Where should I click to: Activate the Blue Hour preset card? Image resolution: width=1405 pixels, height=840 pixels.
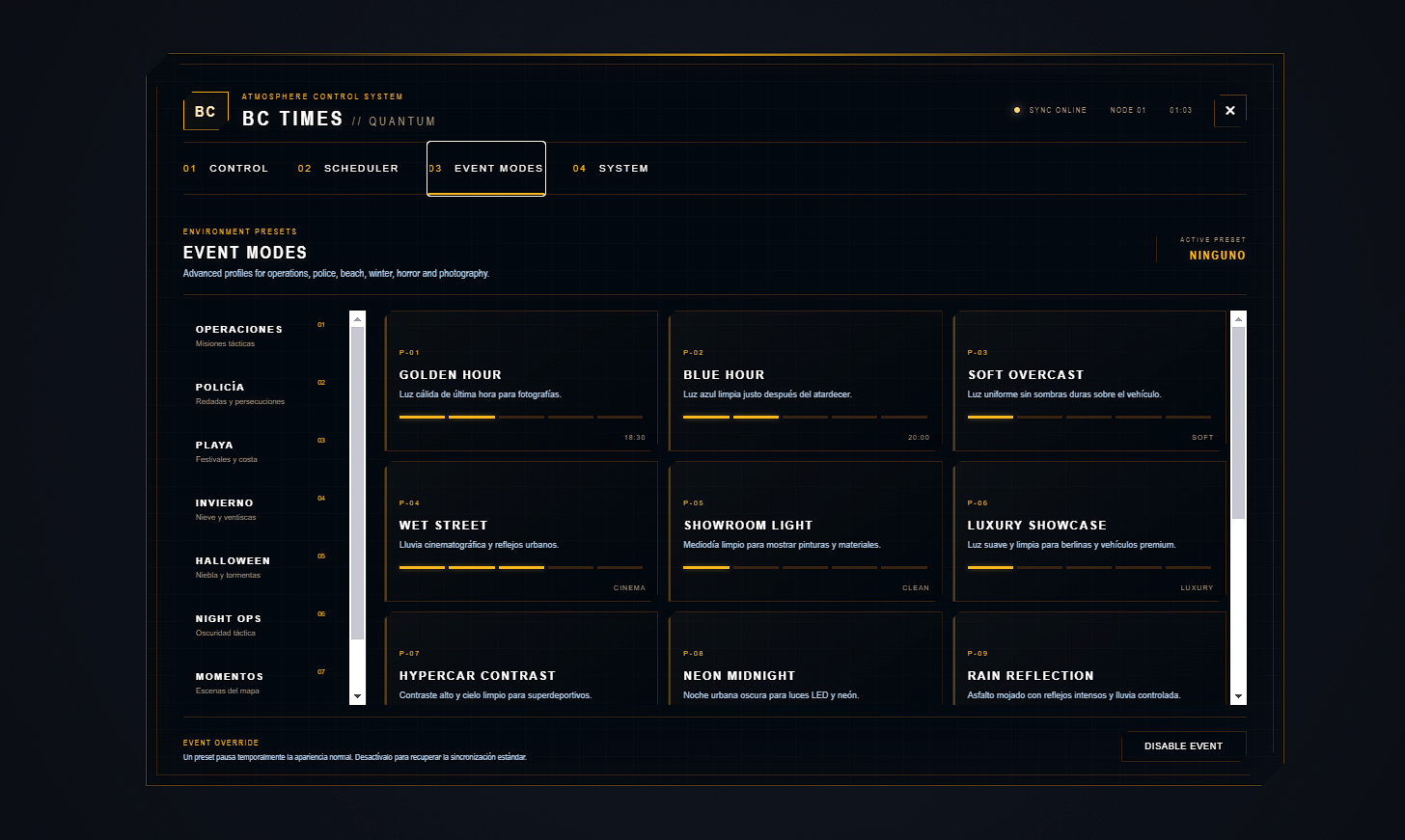(x=806, y=381)
